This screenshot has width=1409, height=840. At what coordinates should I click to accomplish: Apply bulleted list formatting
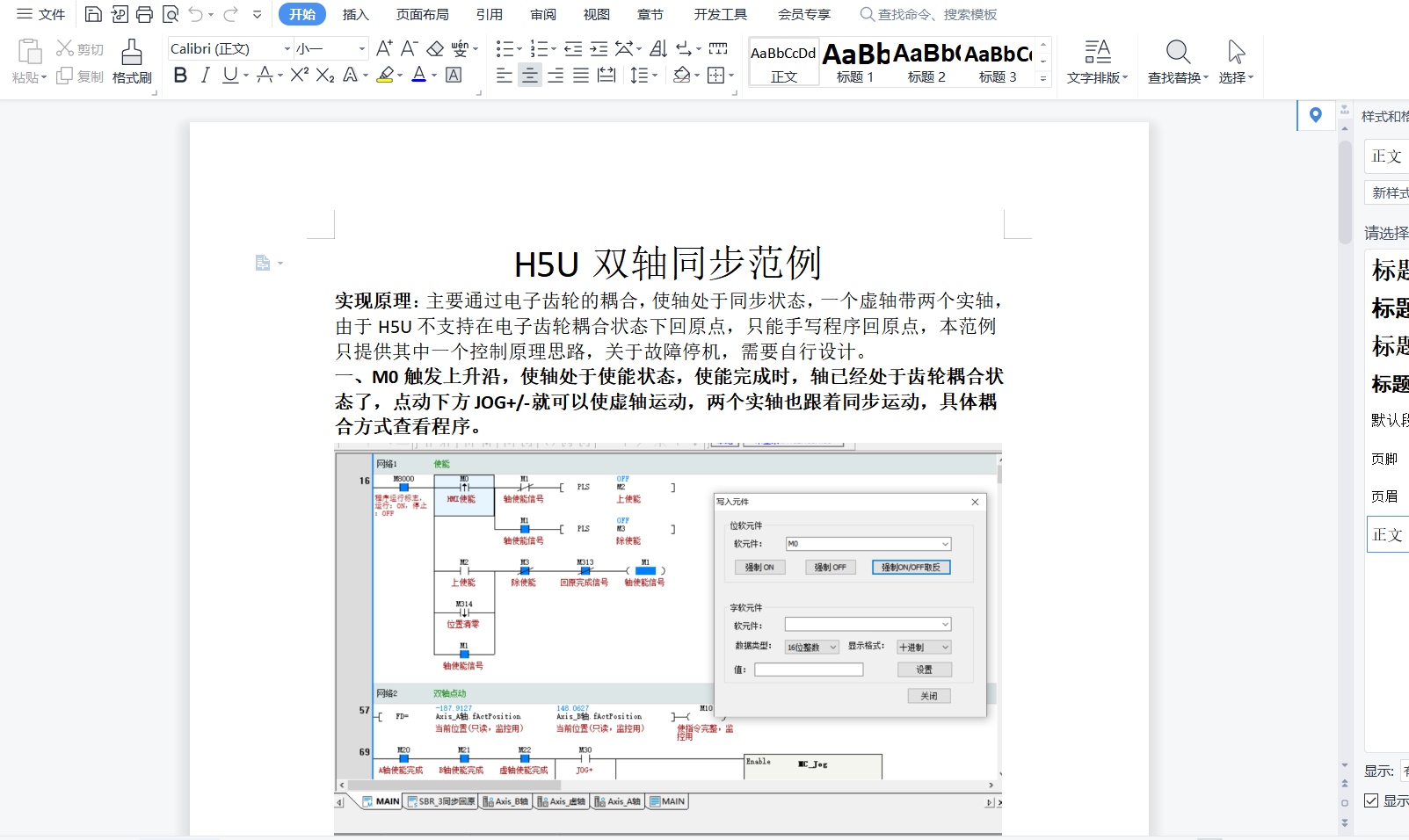pos(505,48)
